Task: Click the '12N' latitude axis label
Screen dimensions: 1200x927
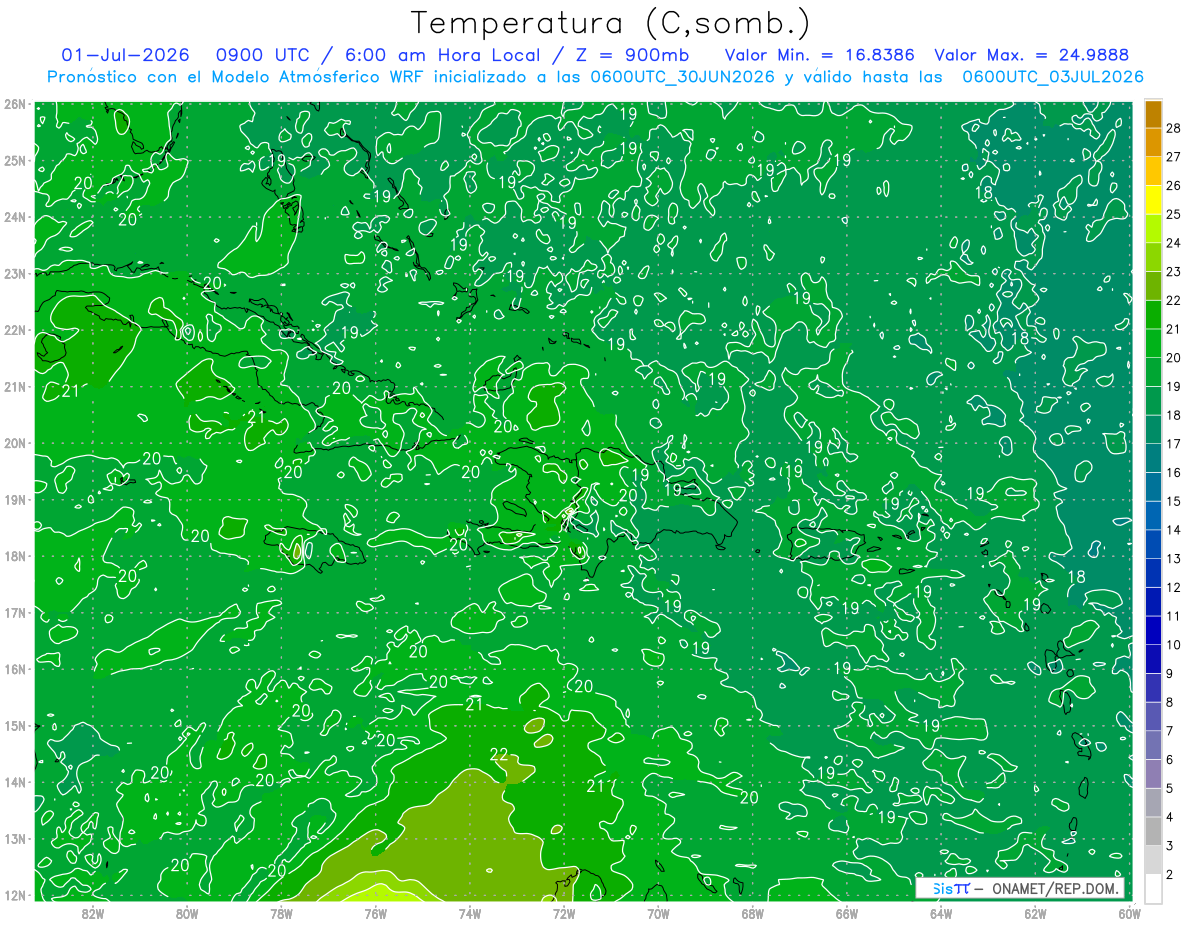Action: (16, 895)
